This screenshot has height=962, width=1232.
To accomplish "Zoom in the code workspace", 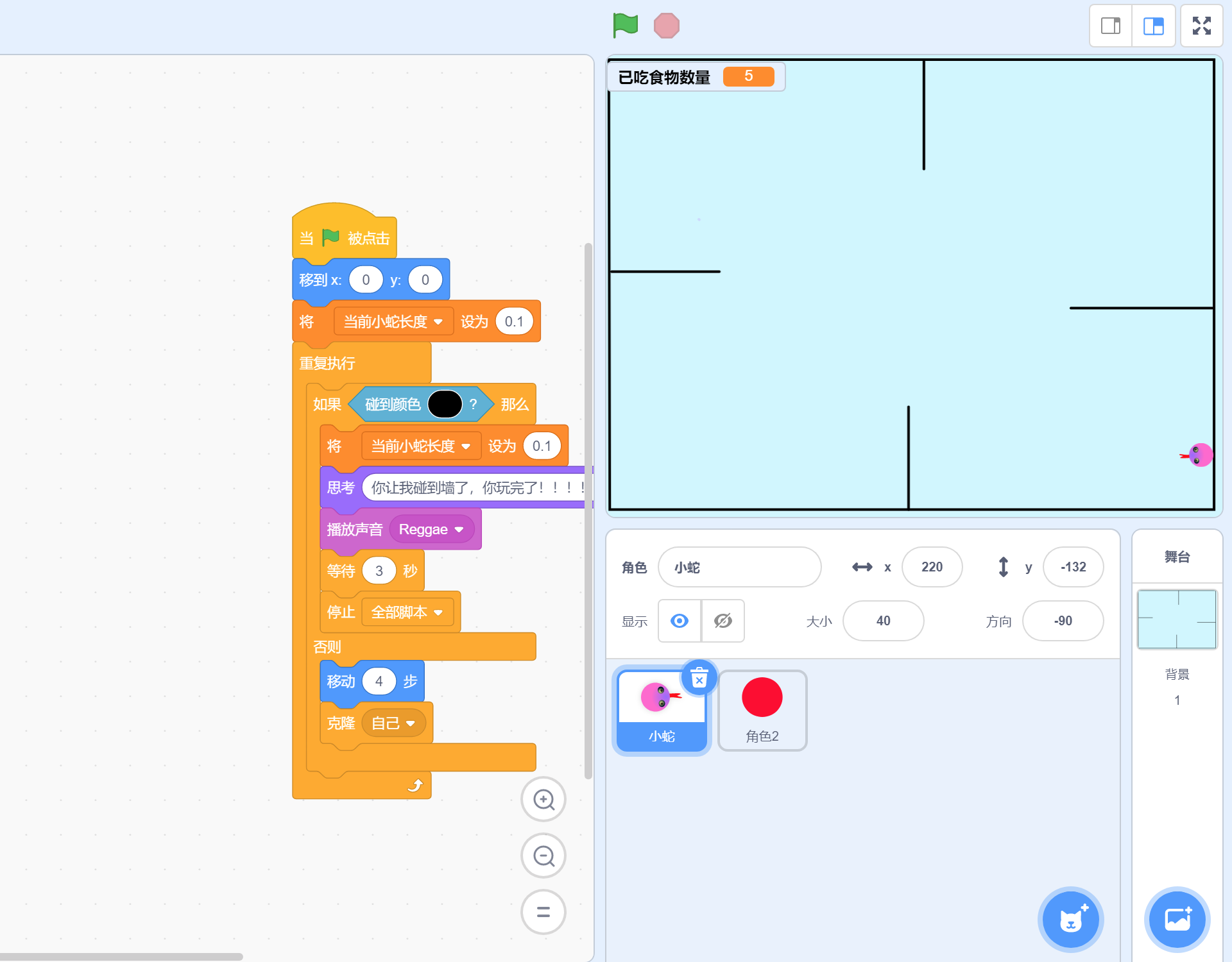I will point(543,799).
